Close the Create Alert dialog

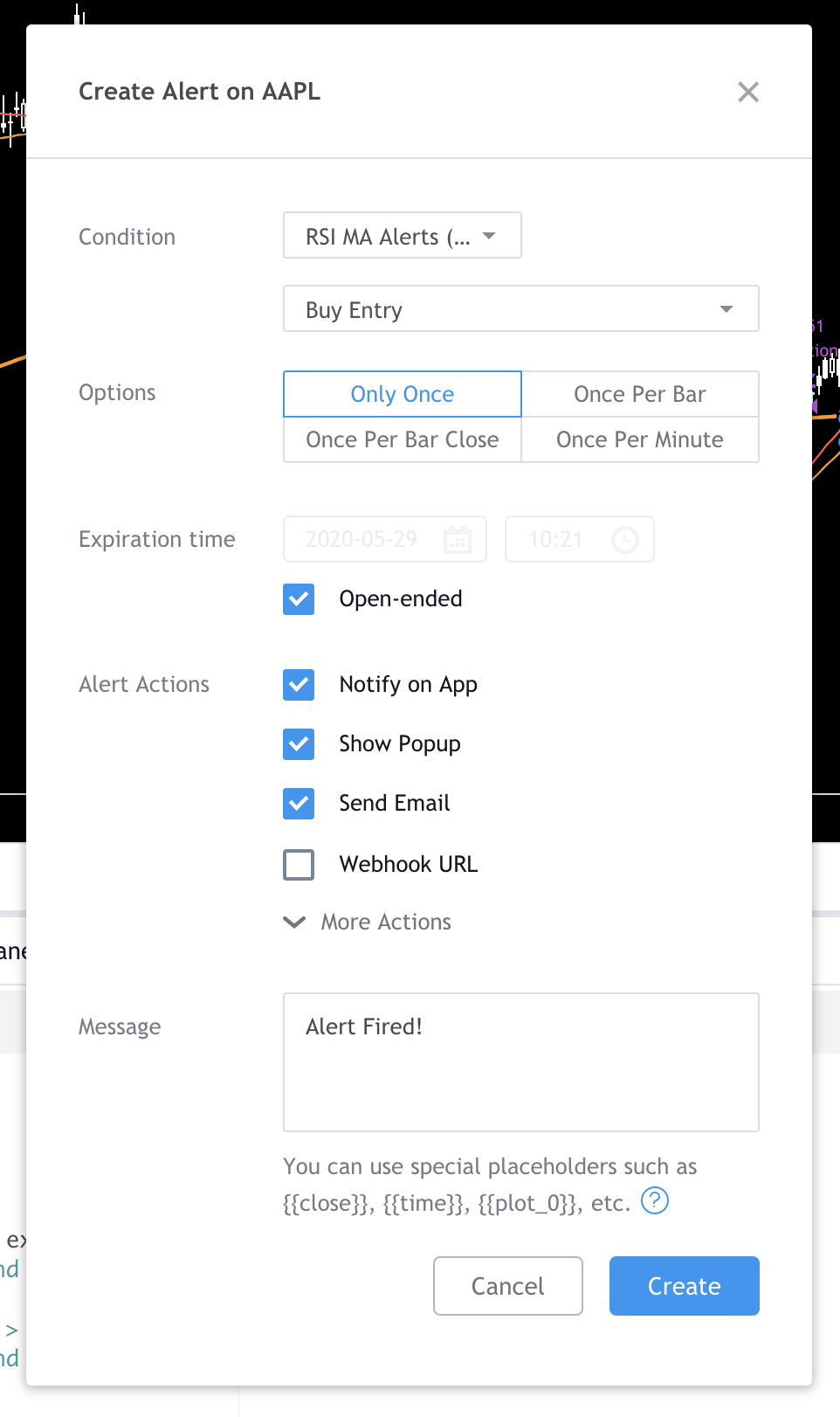coord(748,92)
